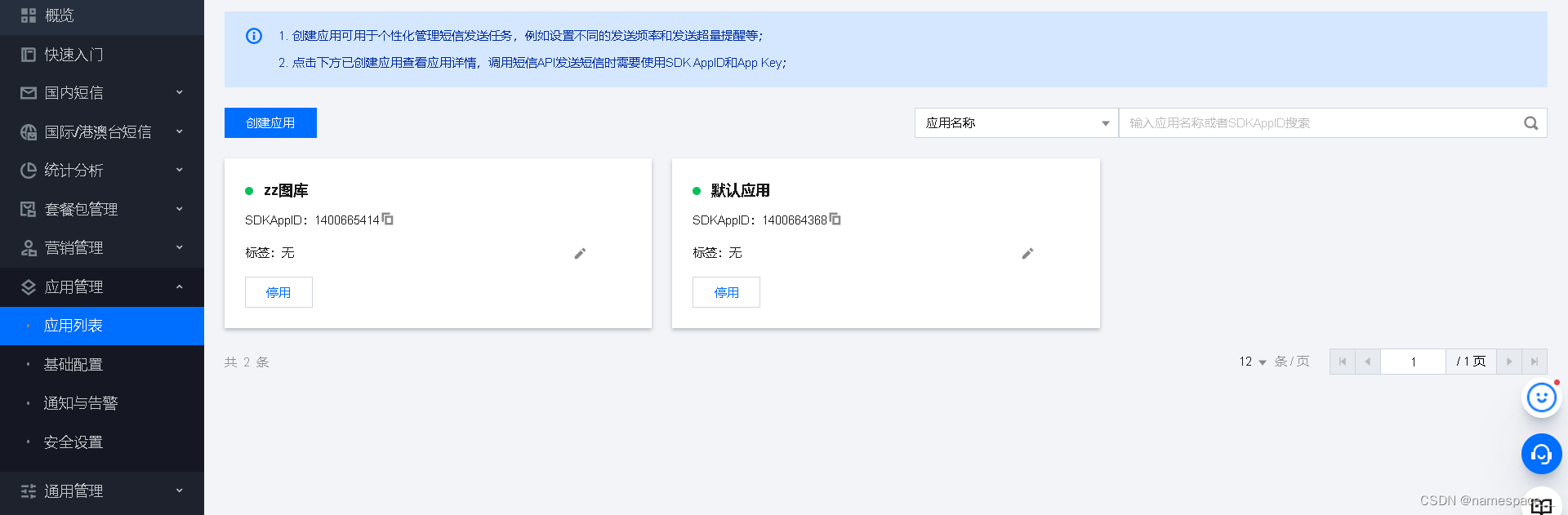Copy the SDKAppID 1400665414
Viewport: 1568px width, 515px height.
(x=388, y=220)
